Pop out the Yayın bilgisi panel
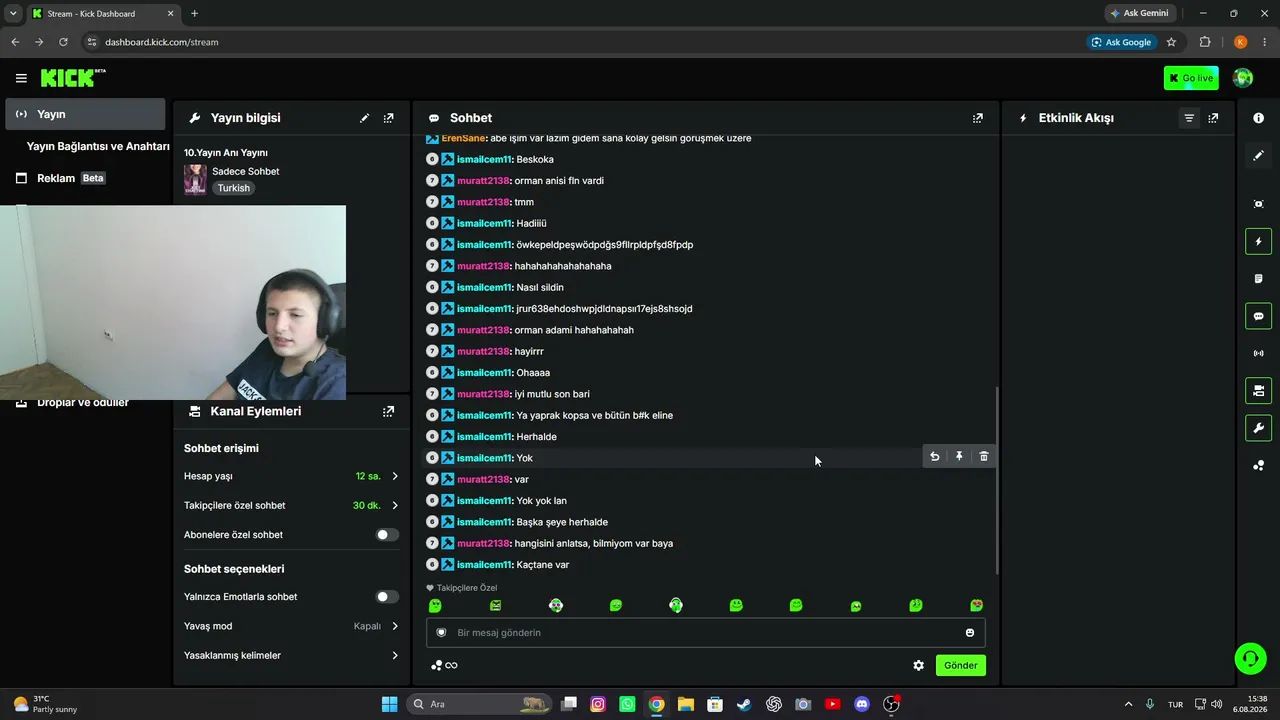Screen dimensions: 1280x720 (x=389, y=118)
